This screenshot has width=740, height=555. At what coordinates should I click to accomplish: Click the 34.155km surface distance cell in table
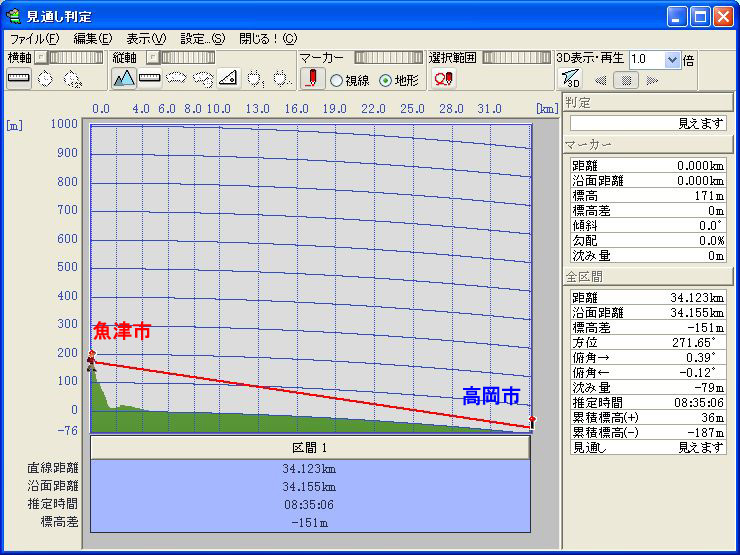(310, 487)
